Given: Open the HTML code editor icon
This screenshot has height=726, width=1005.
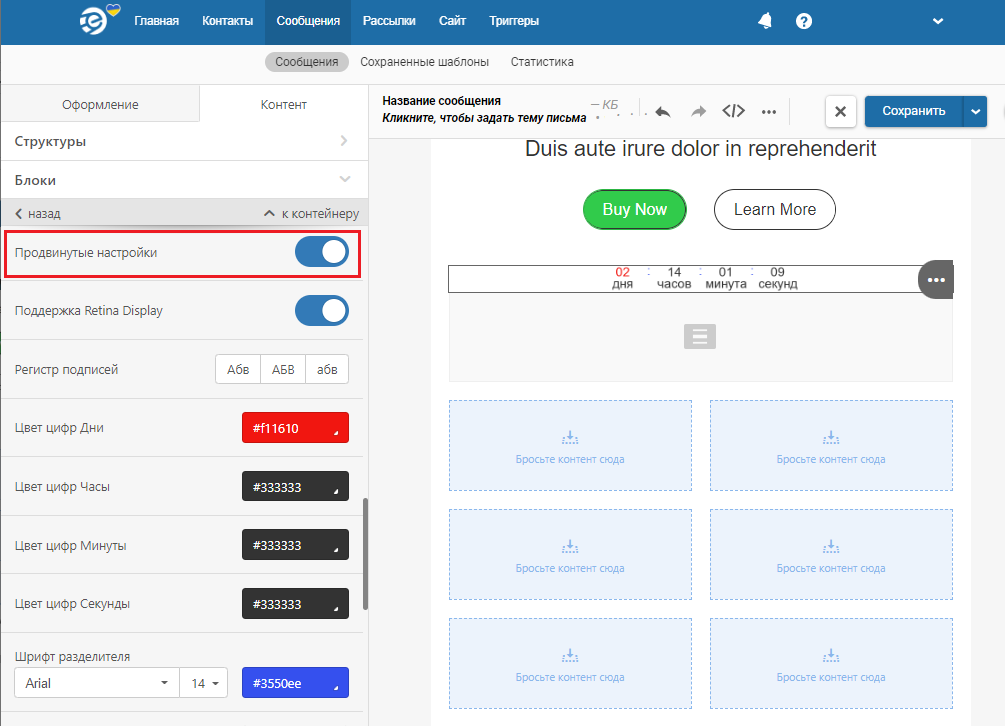Looking at the screenshot, I should tap(733, 111).
